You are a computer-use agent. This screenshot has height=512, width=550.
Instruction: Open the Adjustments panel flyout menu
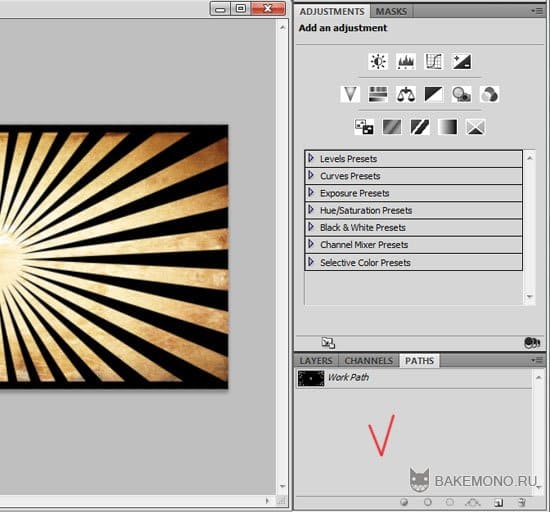pos(537,11)
